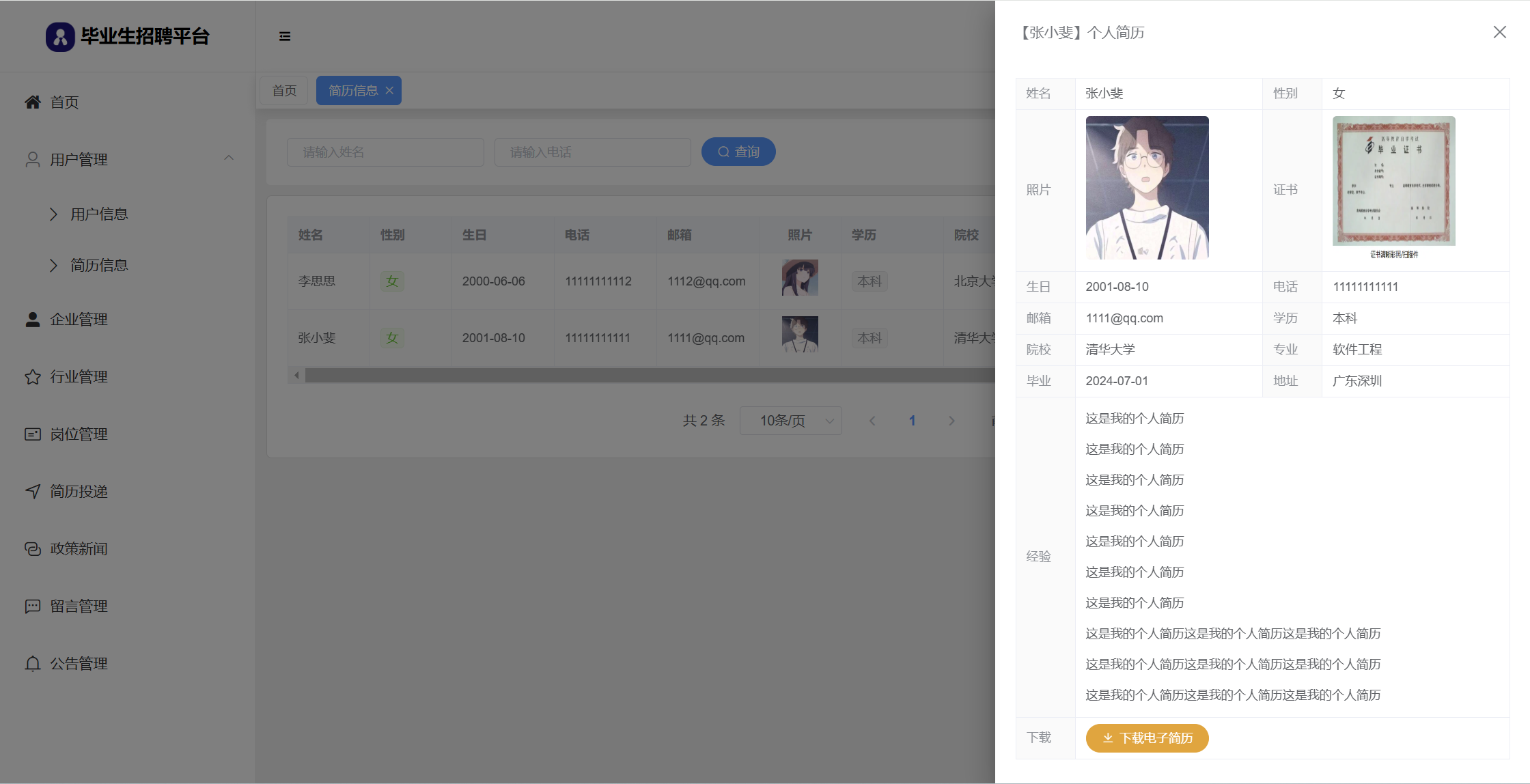This screenshot has width=1530, height=784.
Task: Collapse the 用户管理 submenu arrow
Action: coord(229,158)
